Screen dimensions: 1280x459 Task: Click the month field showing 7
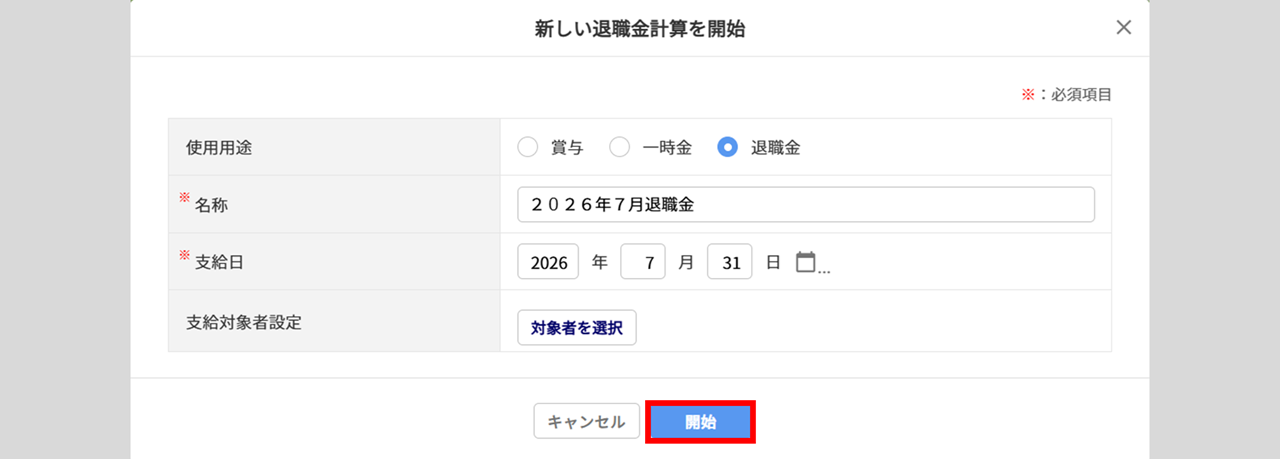coord(643,262)
